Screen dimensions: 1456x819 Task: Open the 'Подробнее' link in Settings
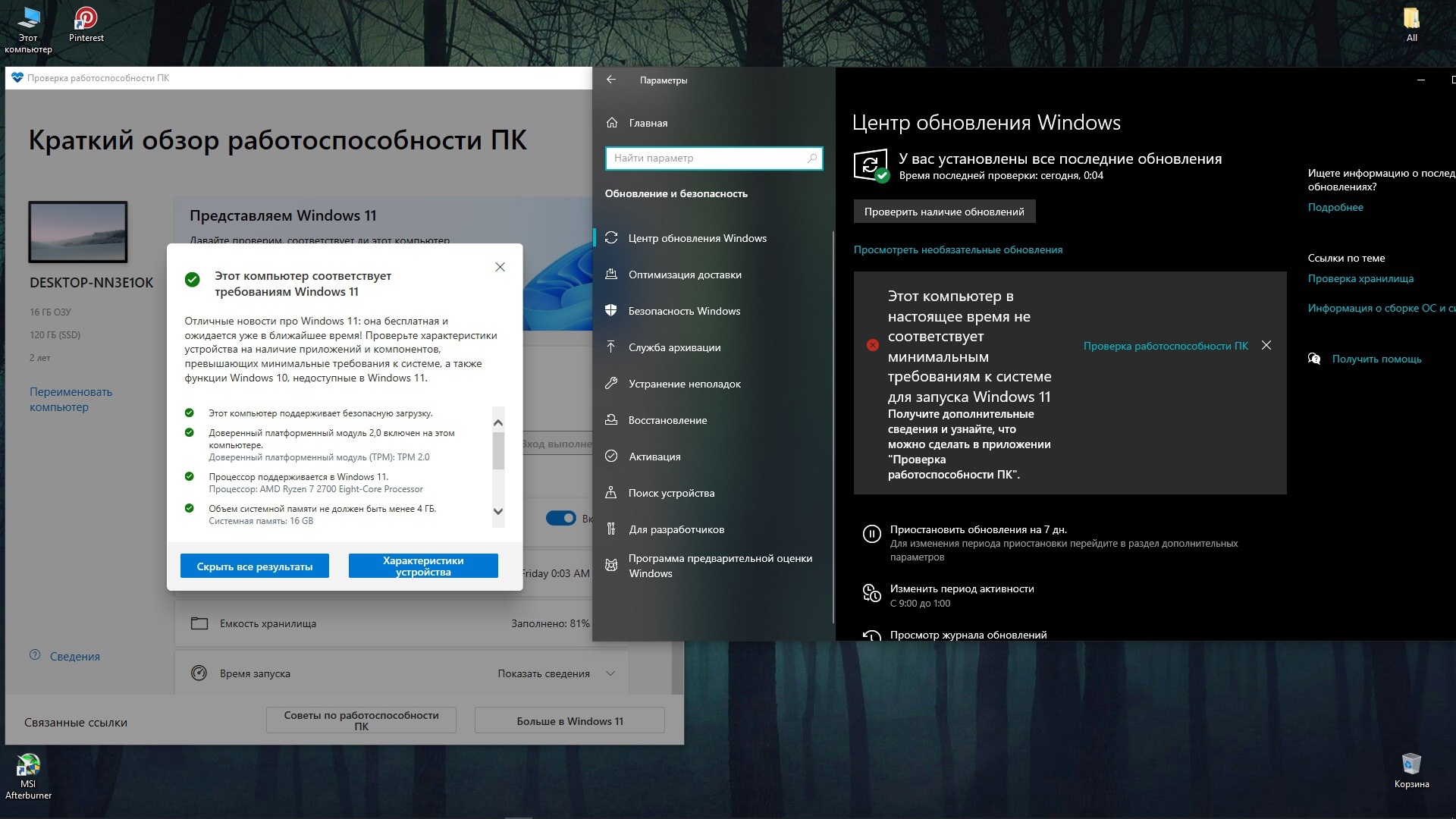1335,207
